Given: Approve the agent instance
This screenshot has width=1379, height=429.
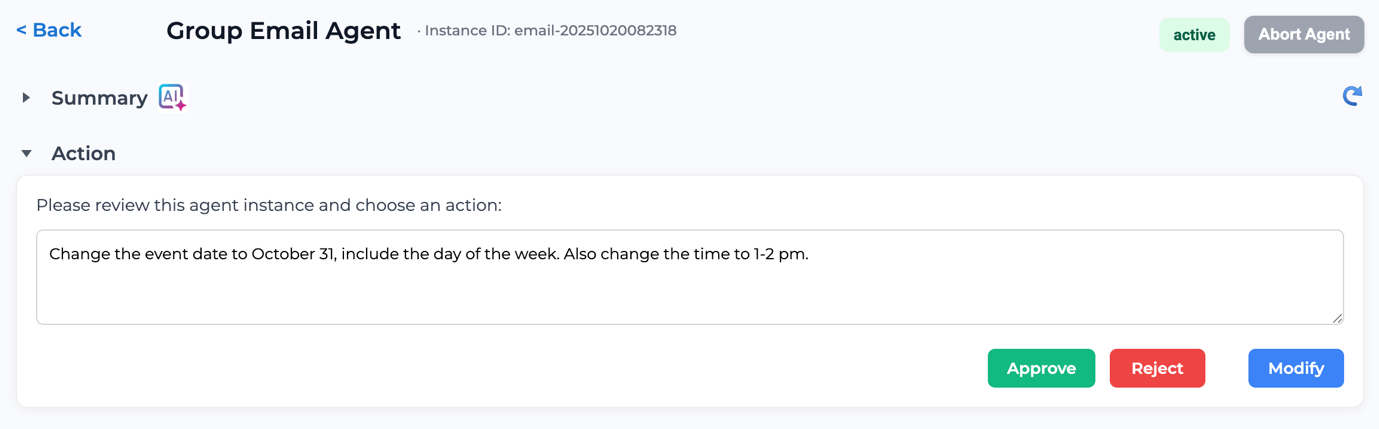Looking at the screenshot, I should coord(1041,368).
